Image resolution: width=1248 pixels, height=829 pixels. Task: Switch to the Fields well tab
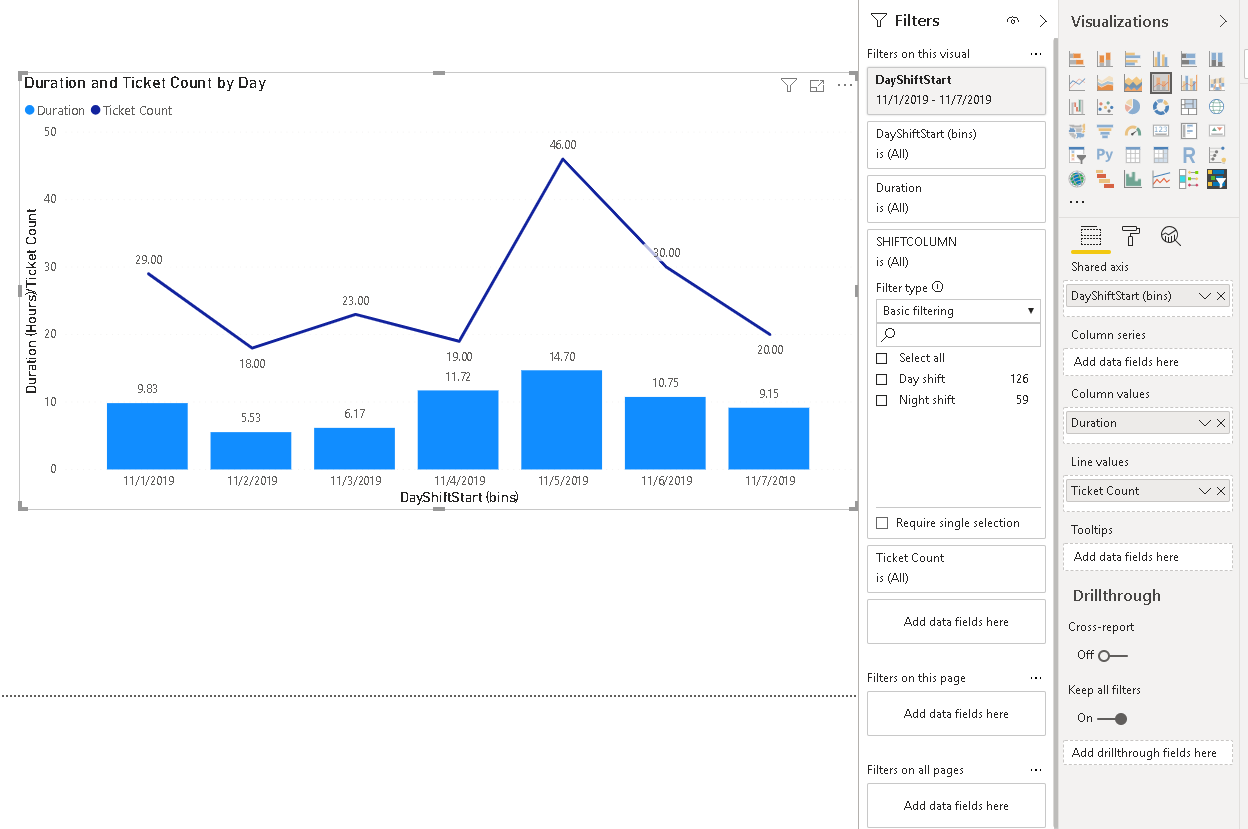tap(1091, 237)
